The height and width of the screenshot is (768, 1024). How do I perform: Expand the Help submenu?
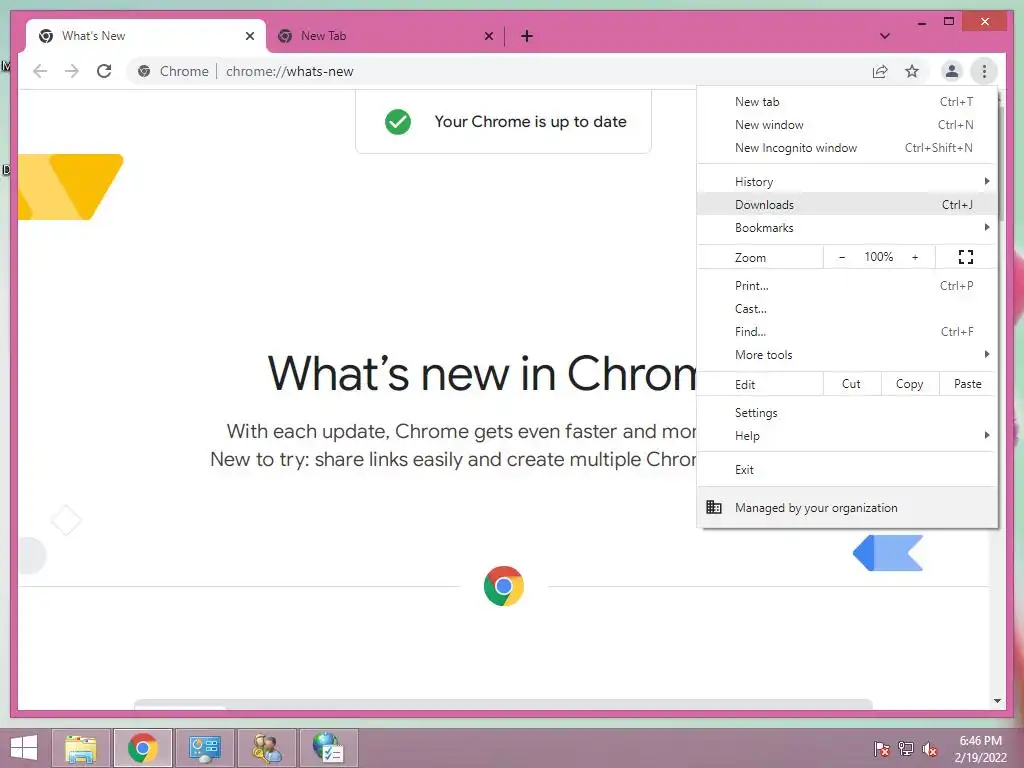click(847, 436)
